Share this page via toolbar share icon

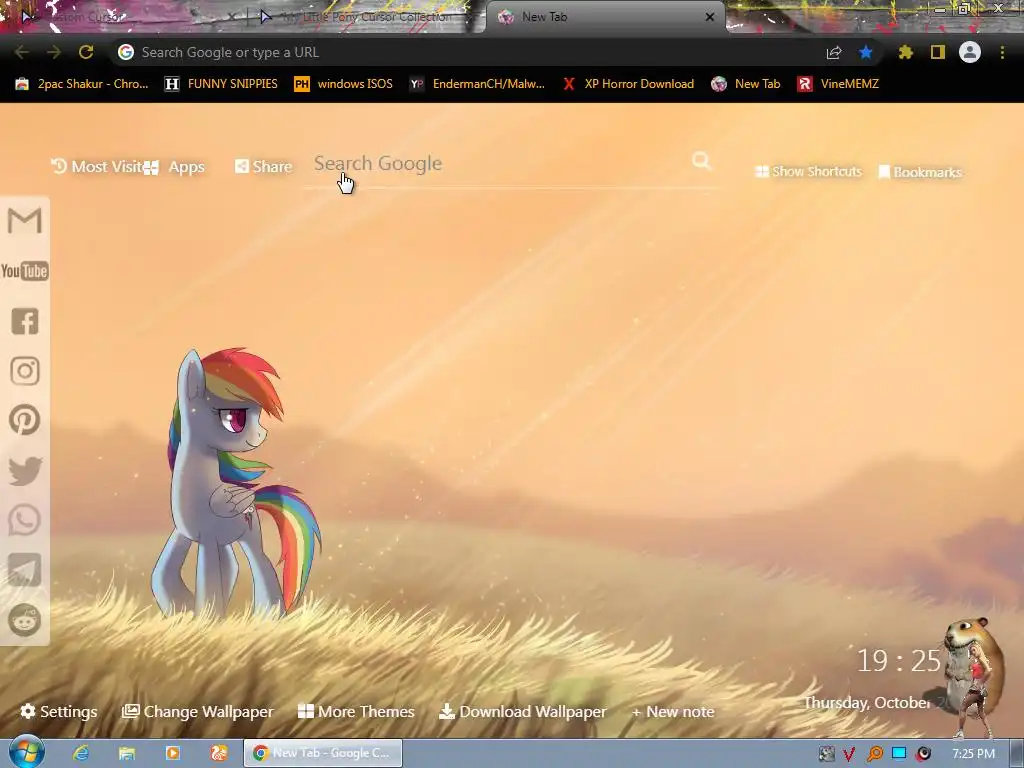(x=834, y=53)
